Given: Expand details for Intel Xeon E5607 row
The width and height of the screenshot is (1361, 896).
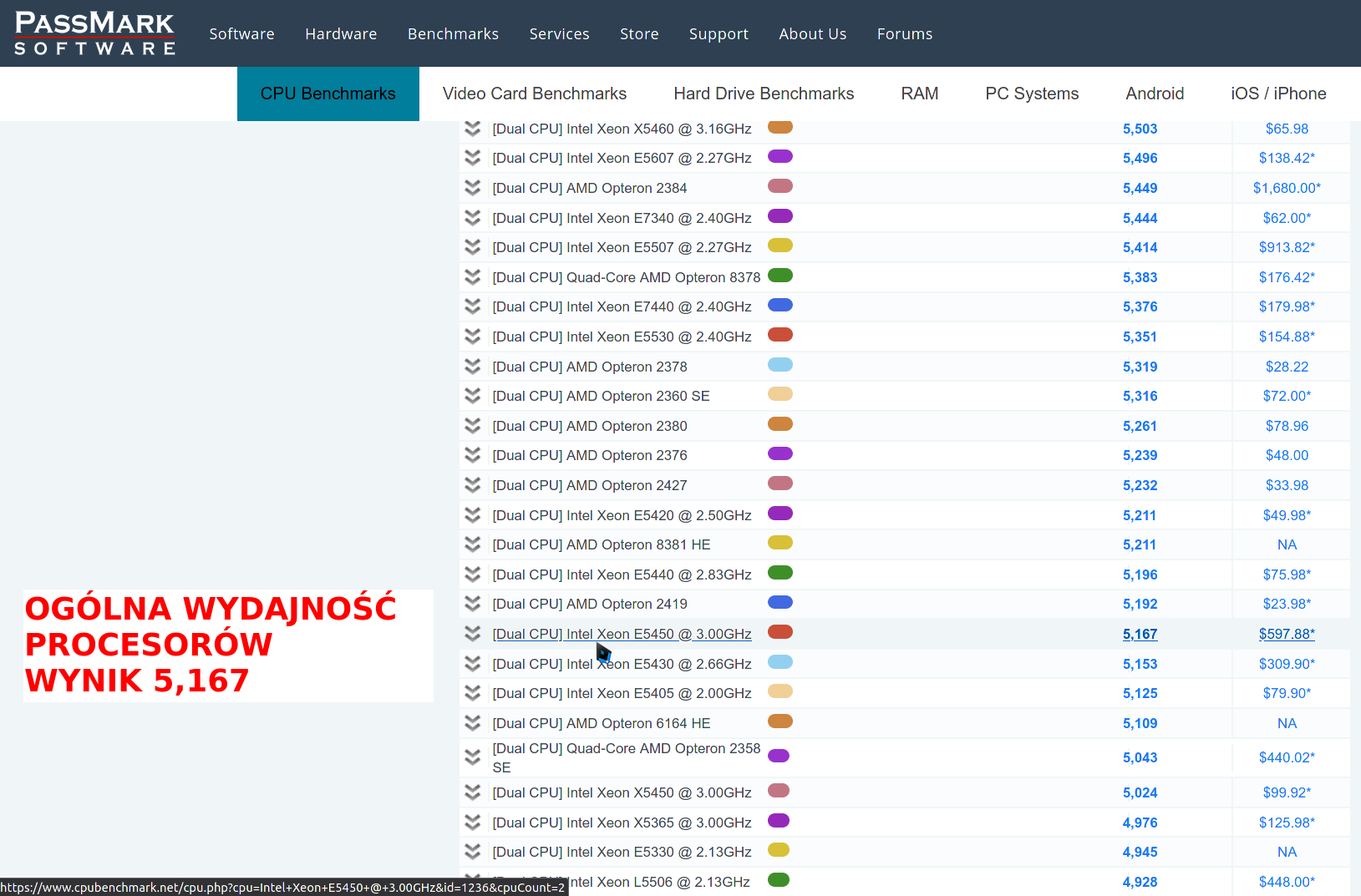Looking at the screenshot, I should click(473, 158).
